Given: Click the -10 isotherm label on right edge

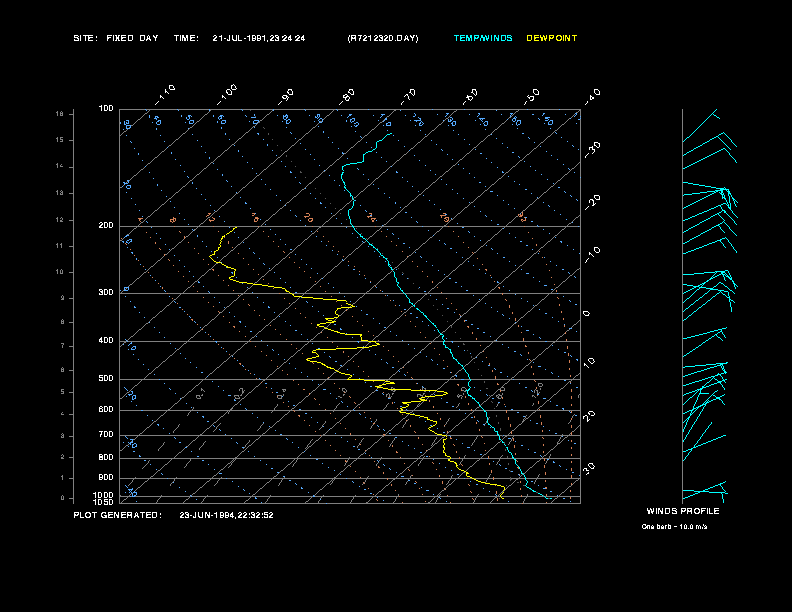Looking at the screenshot, I should (x=593, y=255).
